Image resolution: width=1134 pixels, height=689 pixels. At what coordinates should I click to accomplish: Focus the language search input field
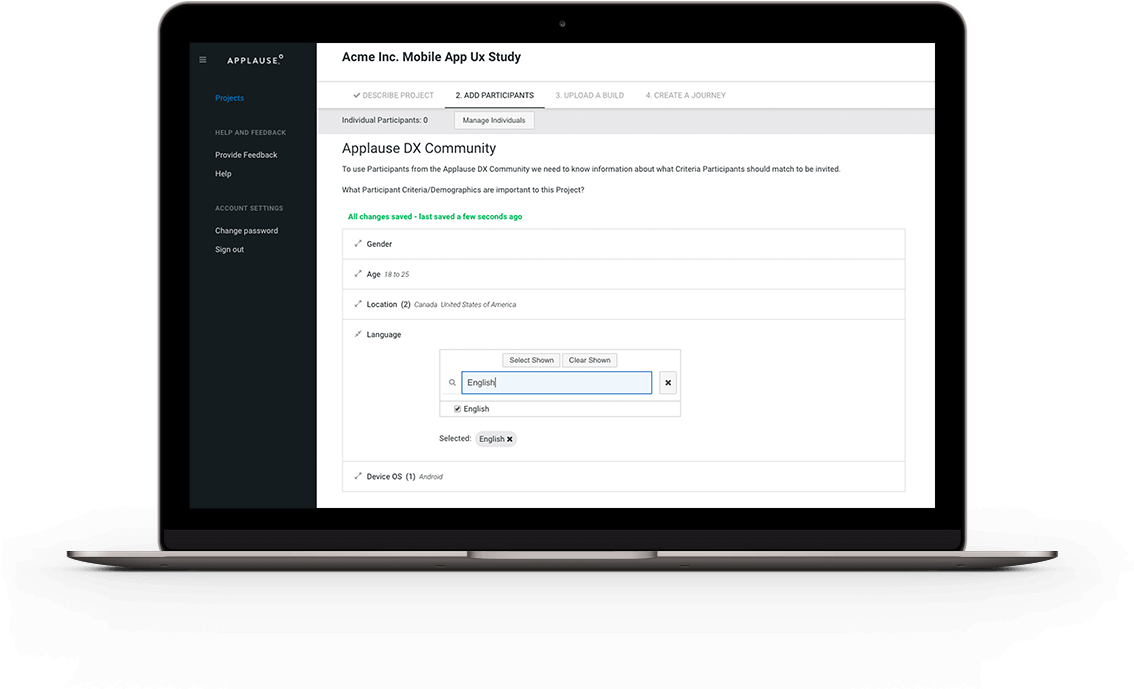point(556,383)
